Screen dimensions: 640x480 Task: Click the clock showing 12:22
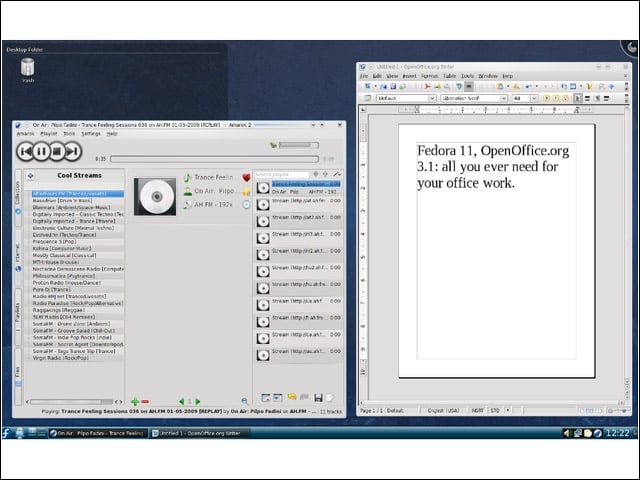tap(617, 433)
